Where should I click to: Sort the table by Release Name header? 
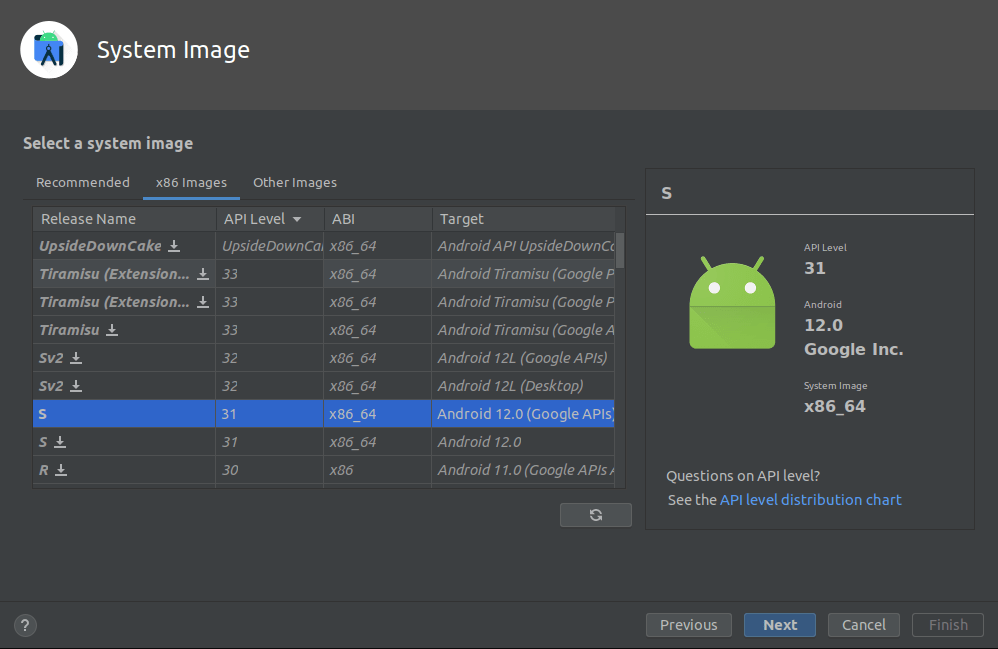pos(89,219)
